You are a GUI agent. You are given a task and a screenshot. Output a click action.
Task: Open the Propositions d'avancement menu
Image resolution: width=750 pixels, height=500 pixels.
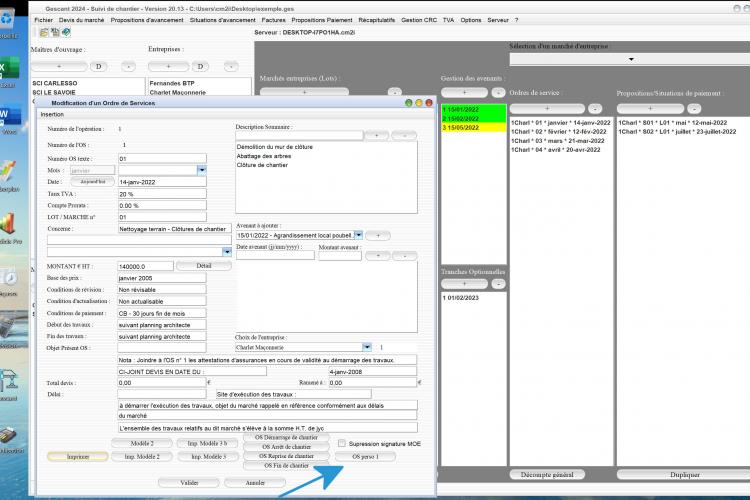(x=147, y=20)
